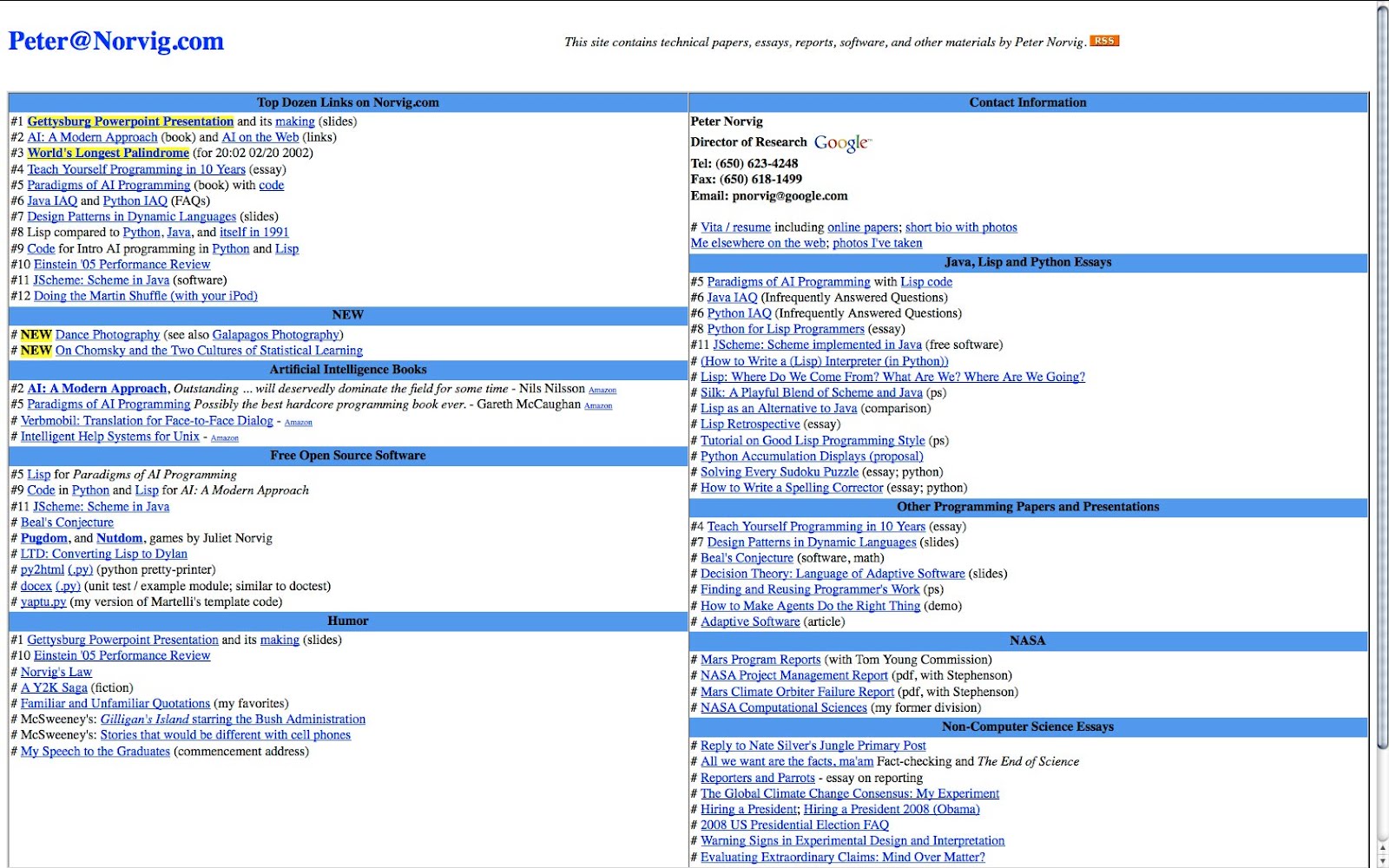Open LTD: Converting Lisp to Dylan

[104, 554]
